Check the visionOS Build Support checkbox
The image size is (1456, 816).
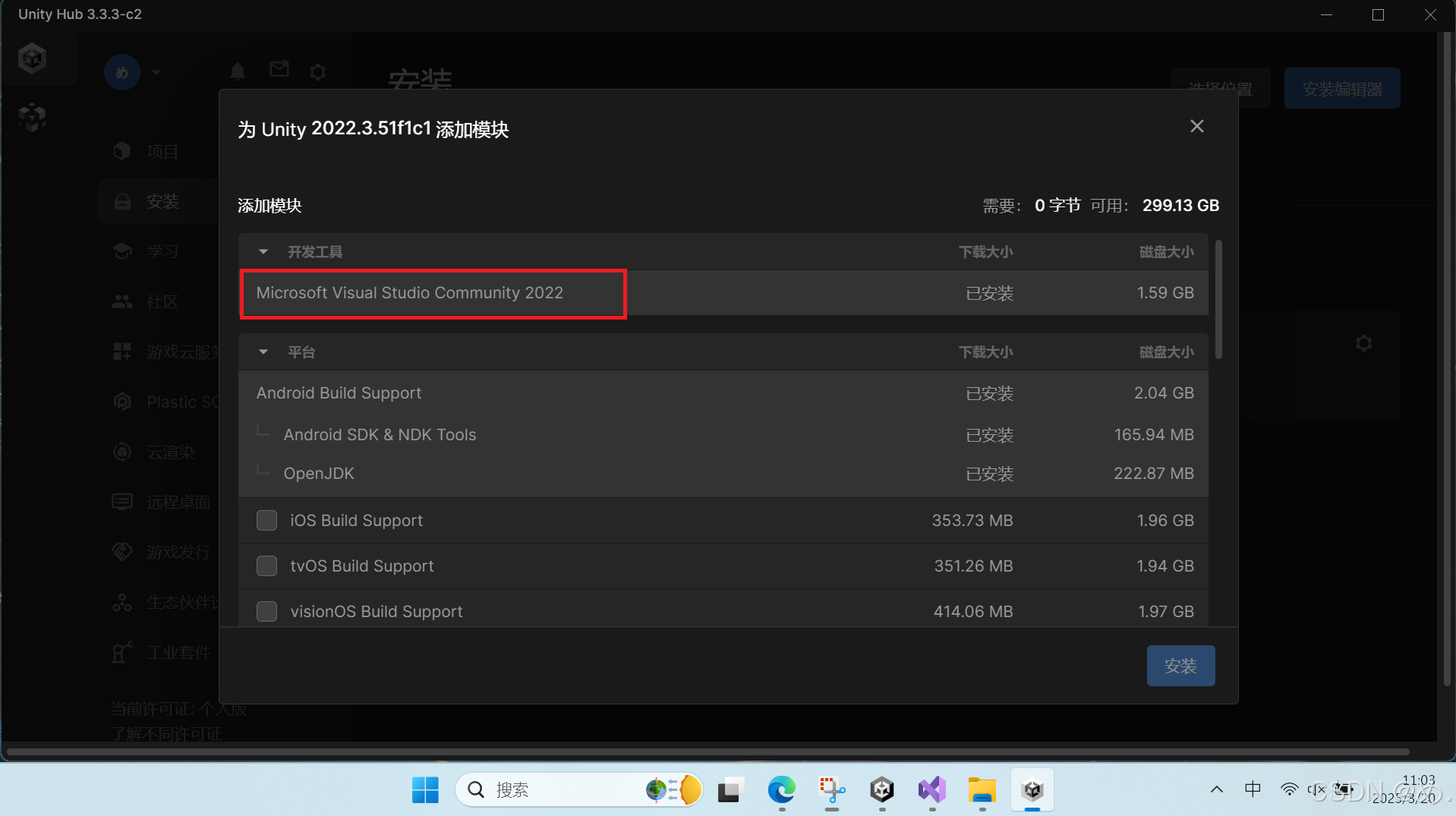coord(266,611)
